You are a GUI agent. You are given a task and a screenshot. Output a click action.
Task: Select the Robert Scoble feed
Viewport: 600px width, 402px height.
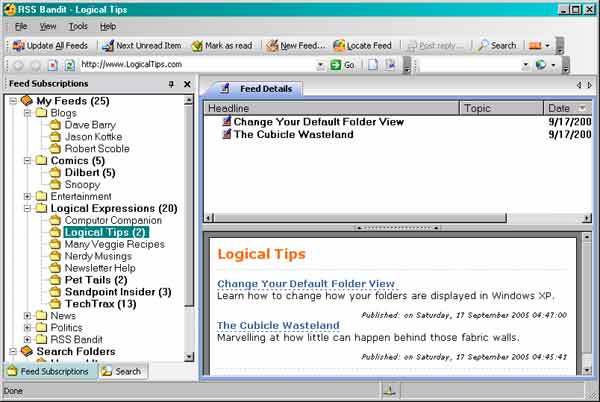97,148
